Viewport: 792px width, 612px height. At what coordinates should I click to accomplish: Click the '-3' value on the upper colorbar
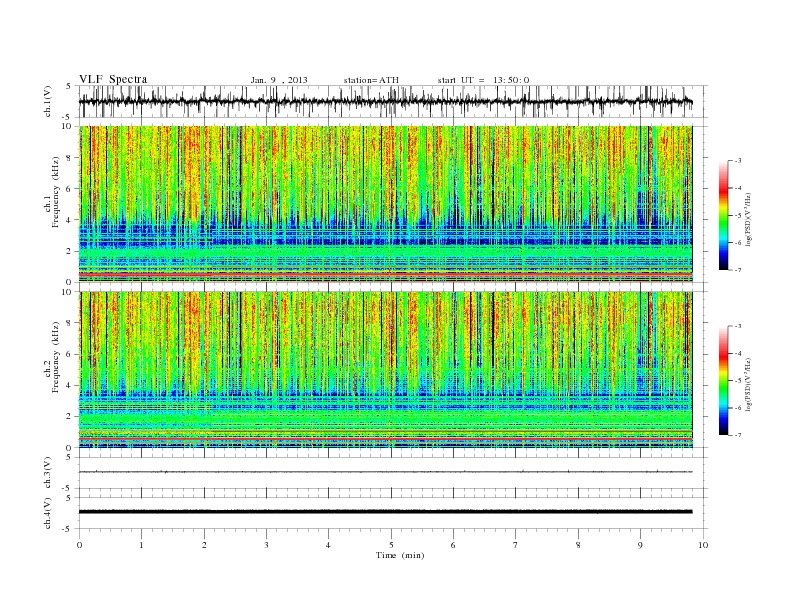pos(737,161)
